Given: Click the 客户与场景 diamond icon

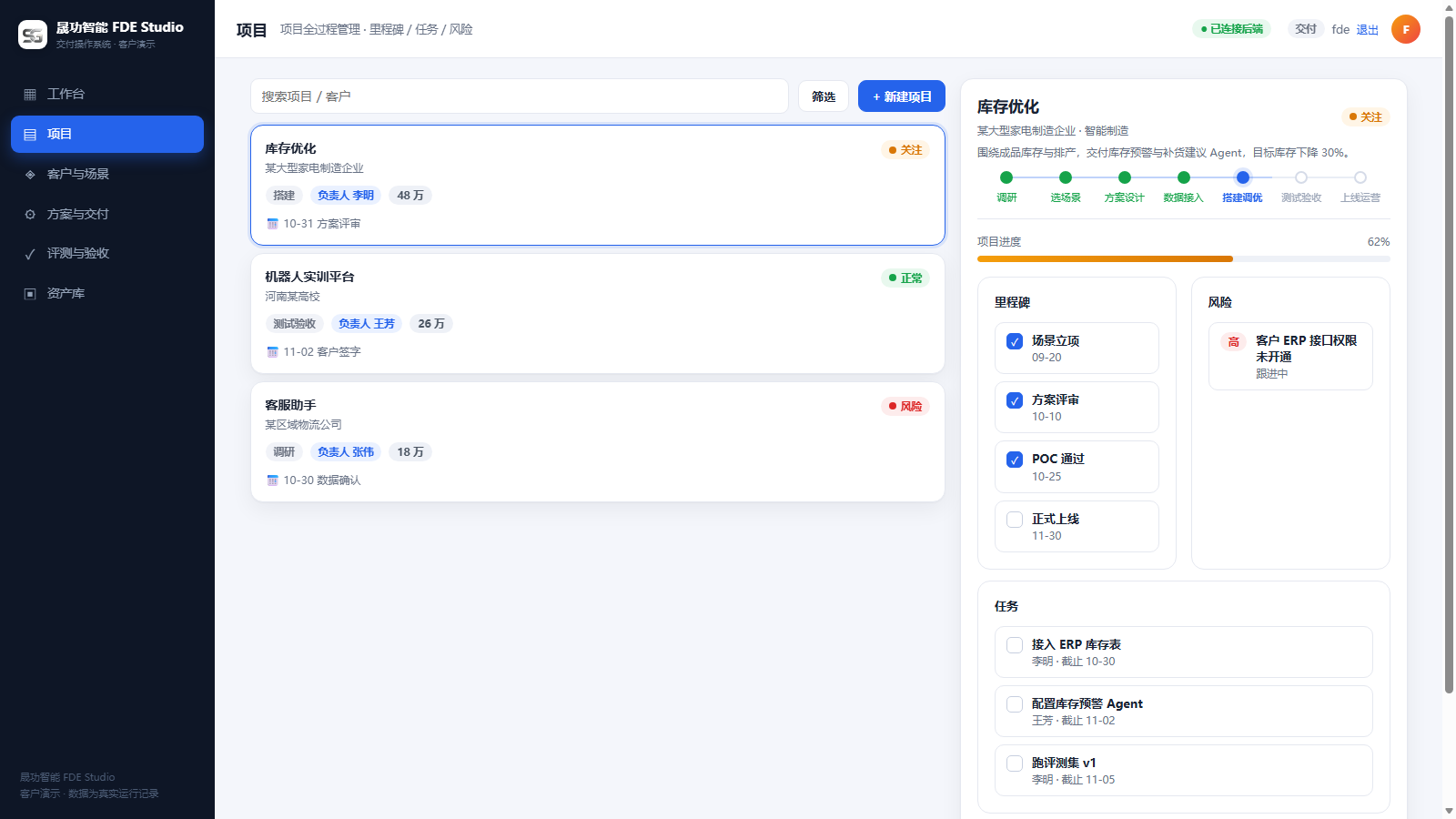Looking at the screenshot, I should pyautogui.click(x=30, y=175).
